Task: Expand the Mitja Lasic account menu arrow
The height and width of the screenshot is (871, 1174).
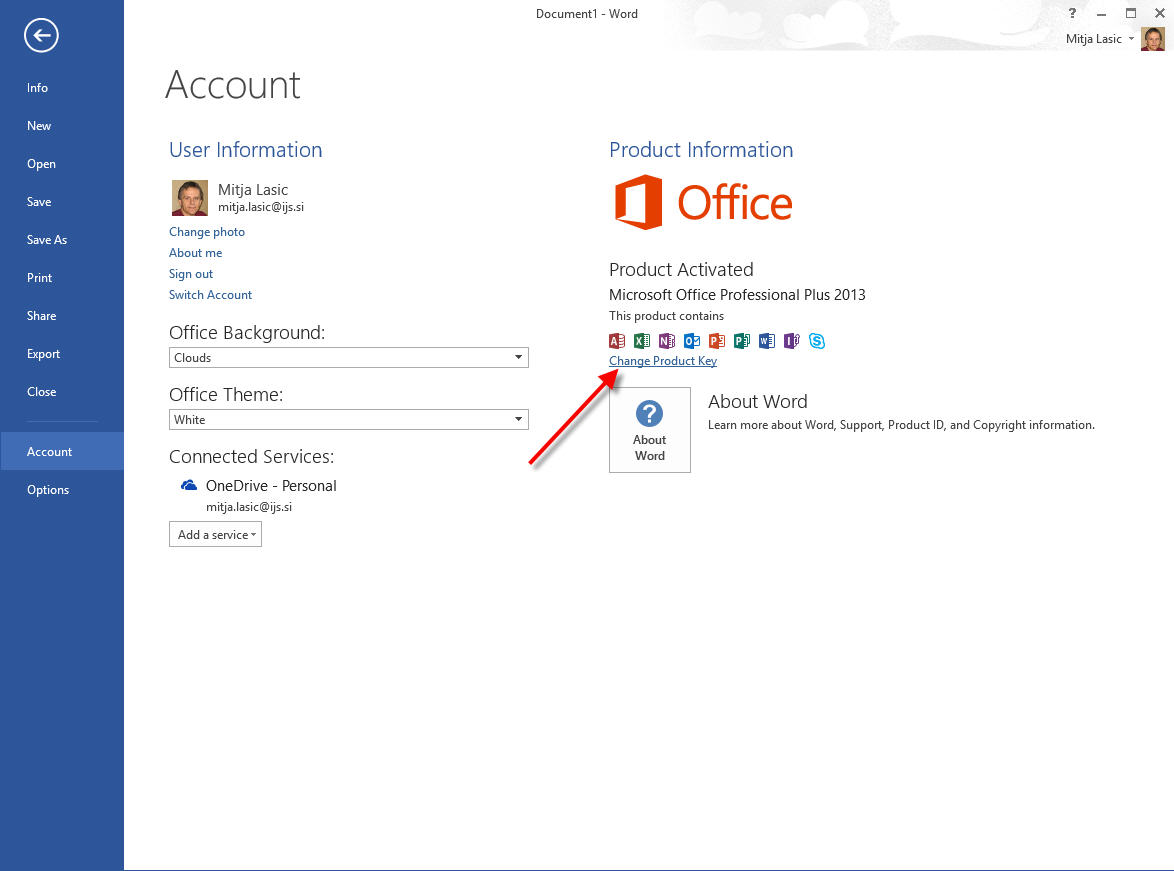Action: (1131, 39)
